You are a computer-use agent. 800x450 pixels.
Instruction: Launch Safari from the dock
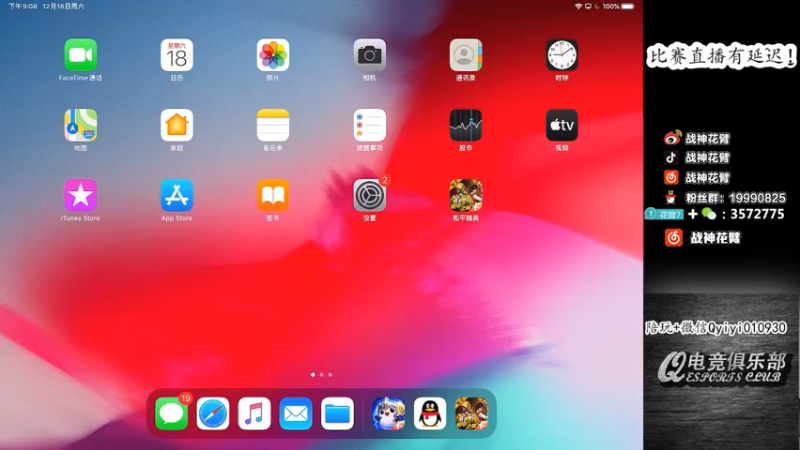pyautogui.click(x=213, y=413)
